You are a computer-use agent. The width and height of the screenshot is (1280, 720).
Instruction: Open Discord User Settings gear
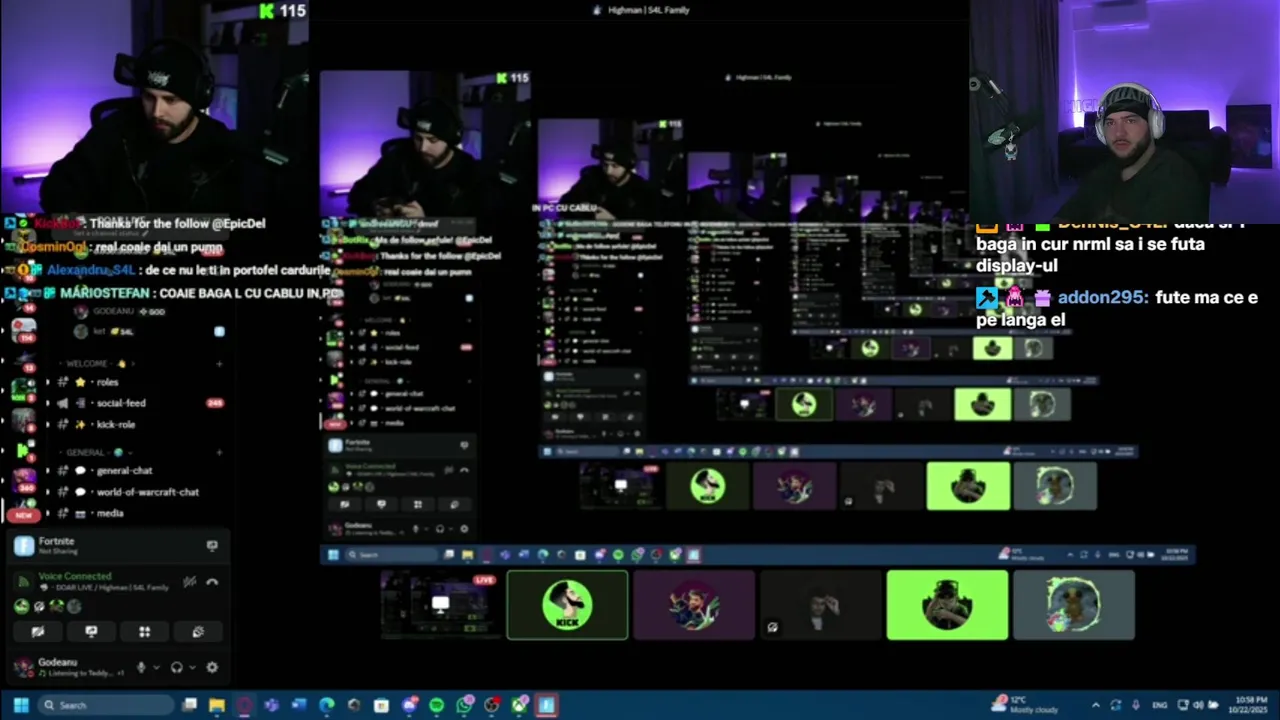click(212, 667)
